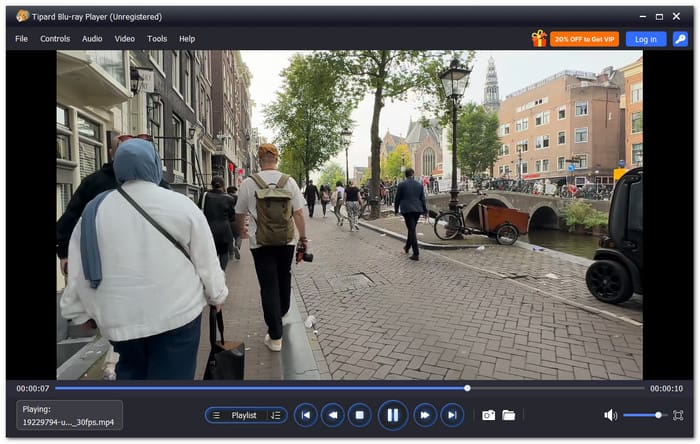Open the snapshot folder icon

pos(508,415)
